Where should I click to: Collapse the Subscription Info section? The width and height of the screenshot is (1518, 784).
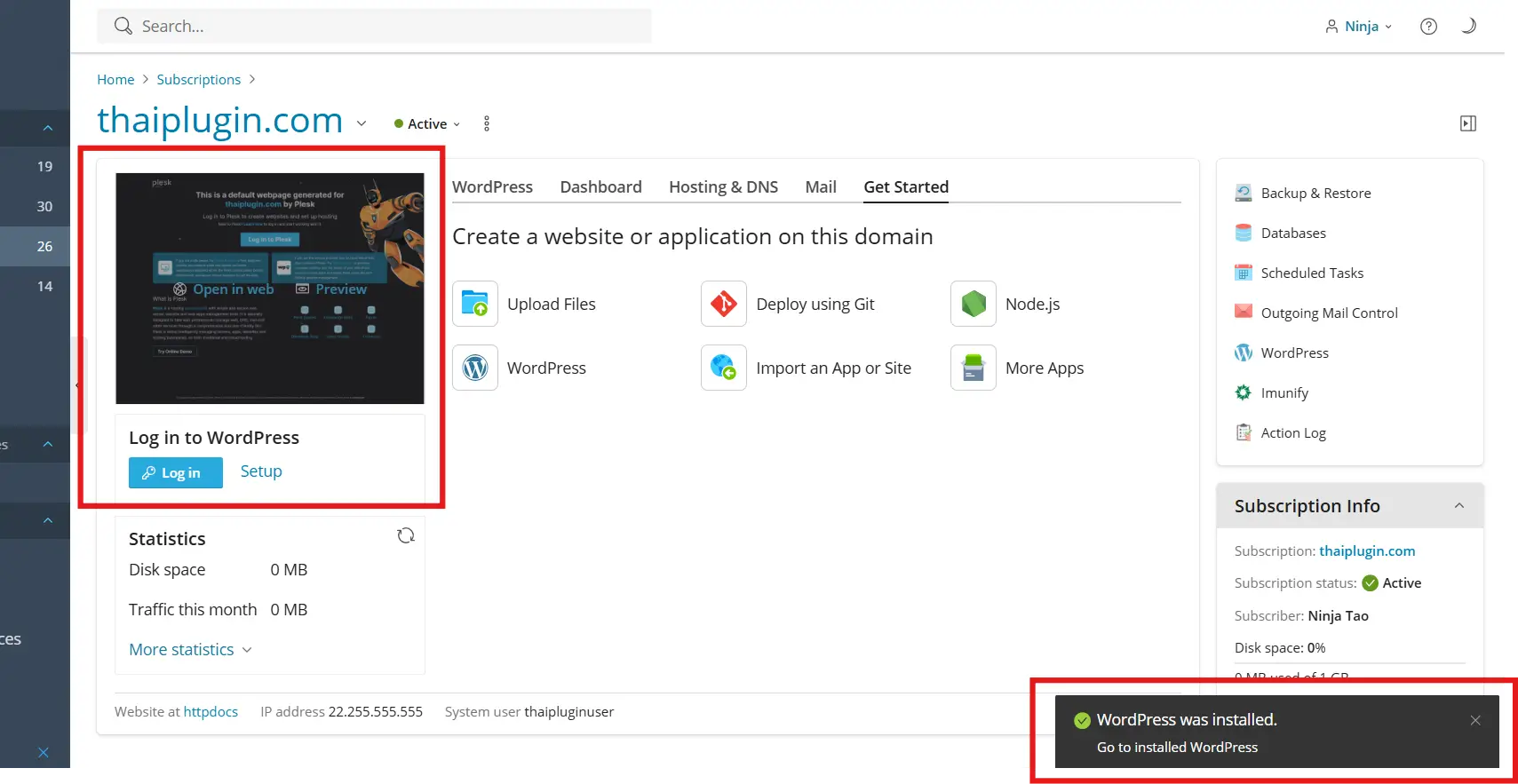[x=1458, y=506]
